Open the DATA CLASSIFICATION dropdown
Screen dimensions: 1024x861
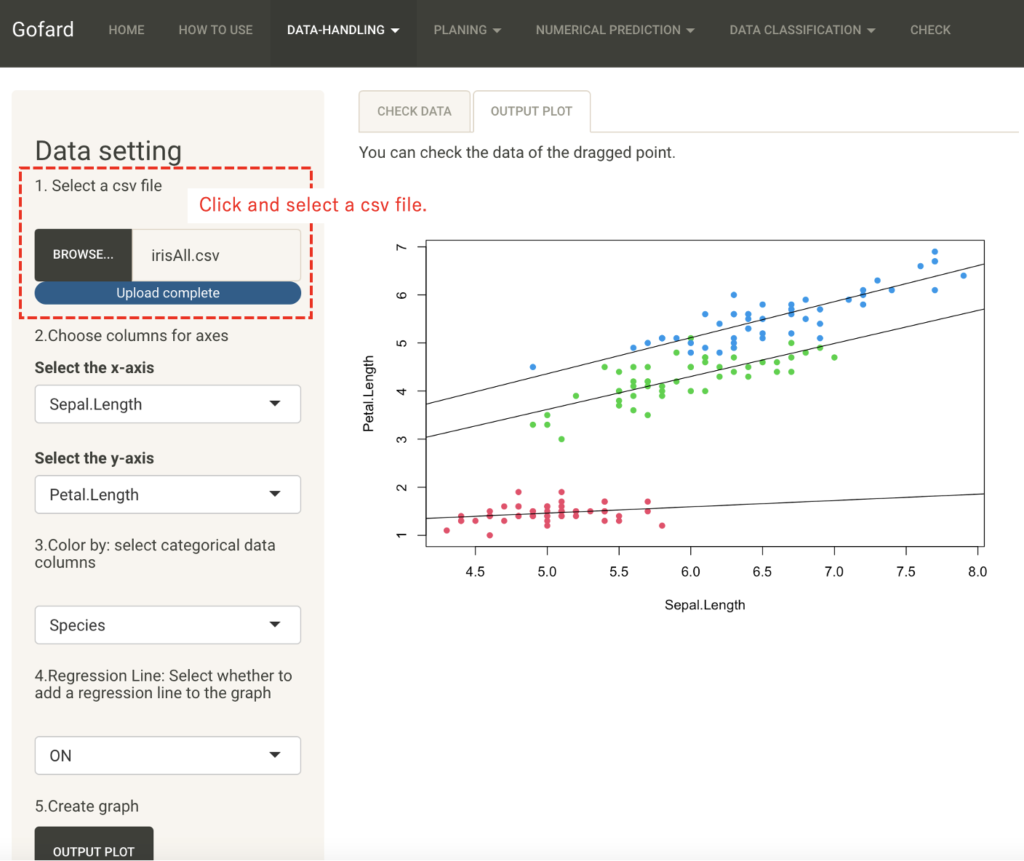(802, 30)
